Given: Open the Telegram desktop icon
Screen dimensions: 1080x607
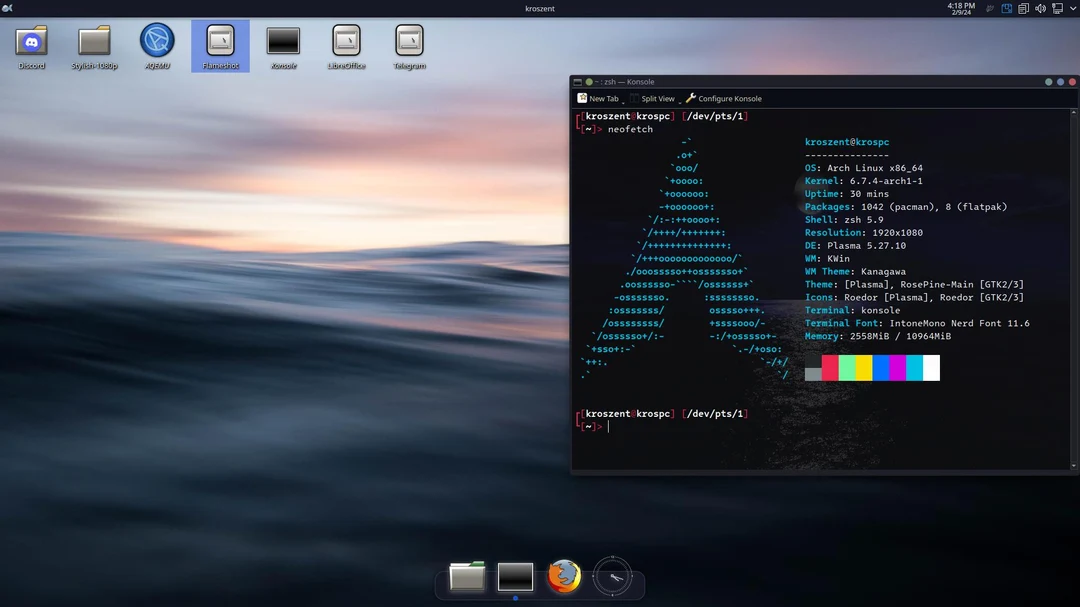Looking at the screenshot, I should [409, 46].
